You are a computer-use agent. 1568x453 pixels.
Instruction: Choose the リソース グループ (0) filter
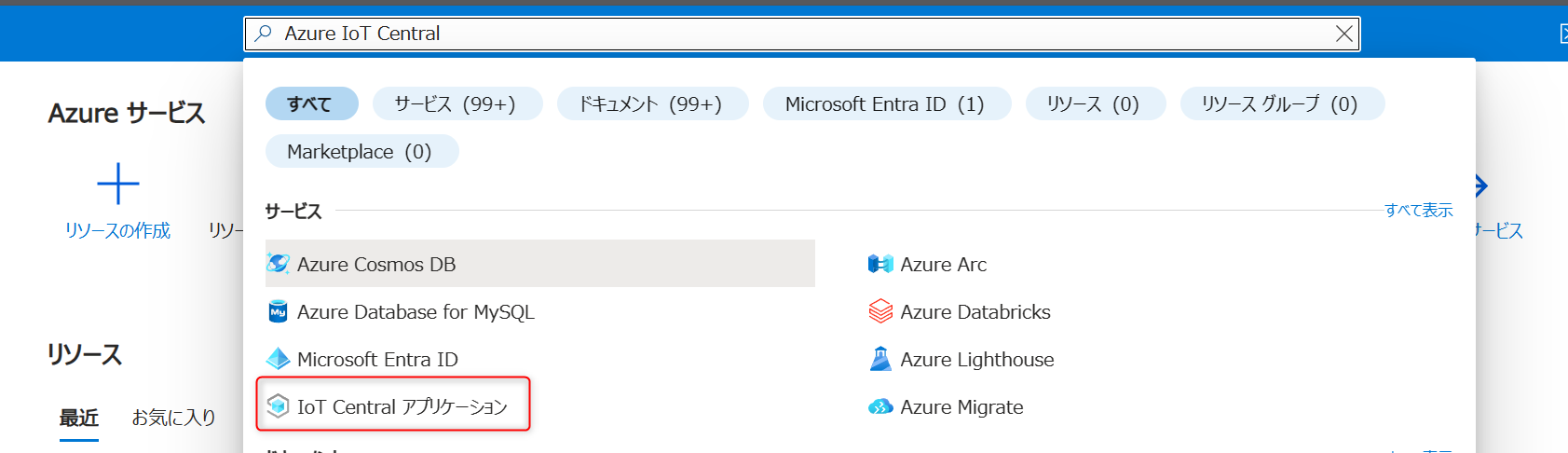(x=1281, y=103)
